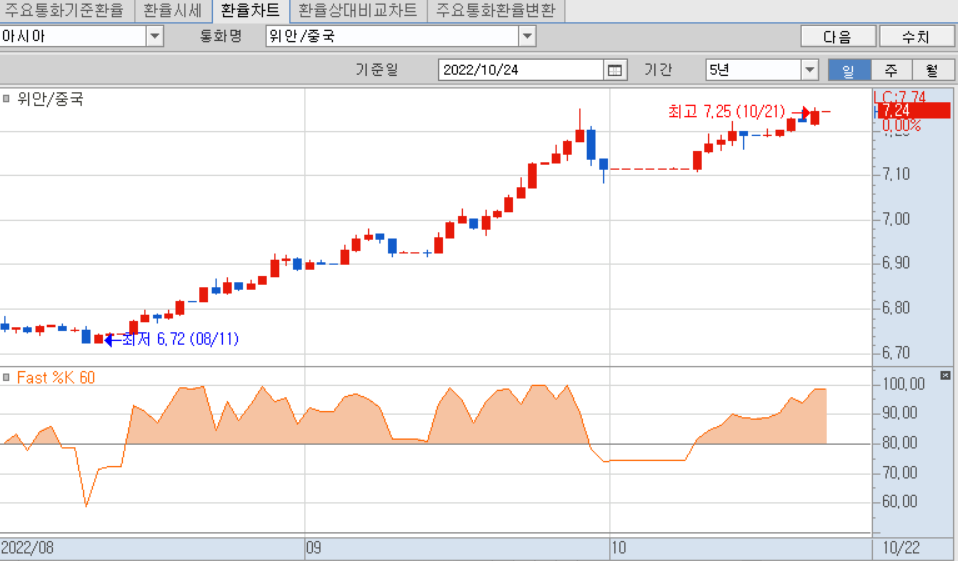Open the calendar picker for 기준일
The height and width of the screenshot is (561, 958).
pos(615,70)
